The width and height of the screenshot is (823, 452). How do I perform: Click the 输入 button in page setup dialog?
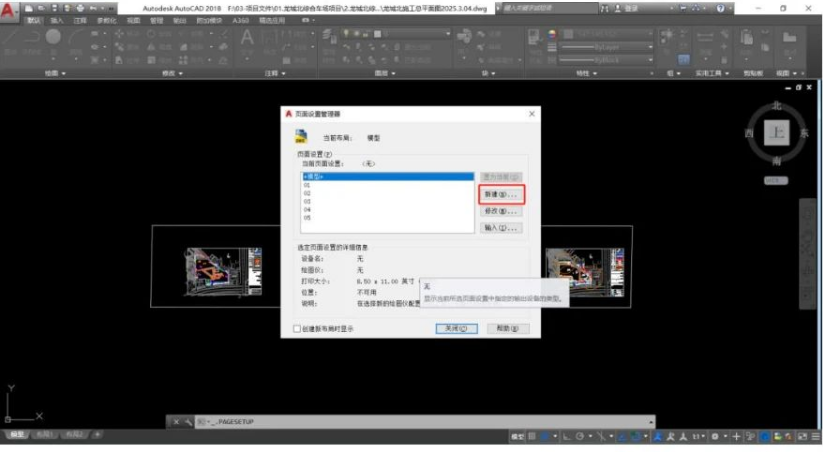tap(501, 228)
